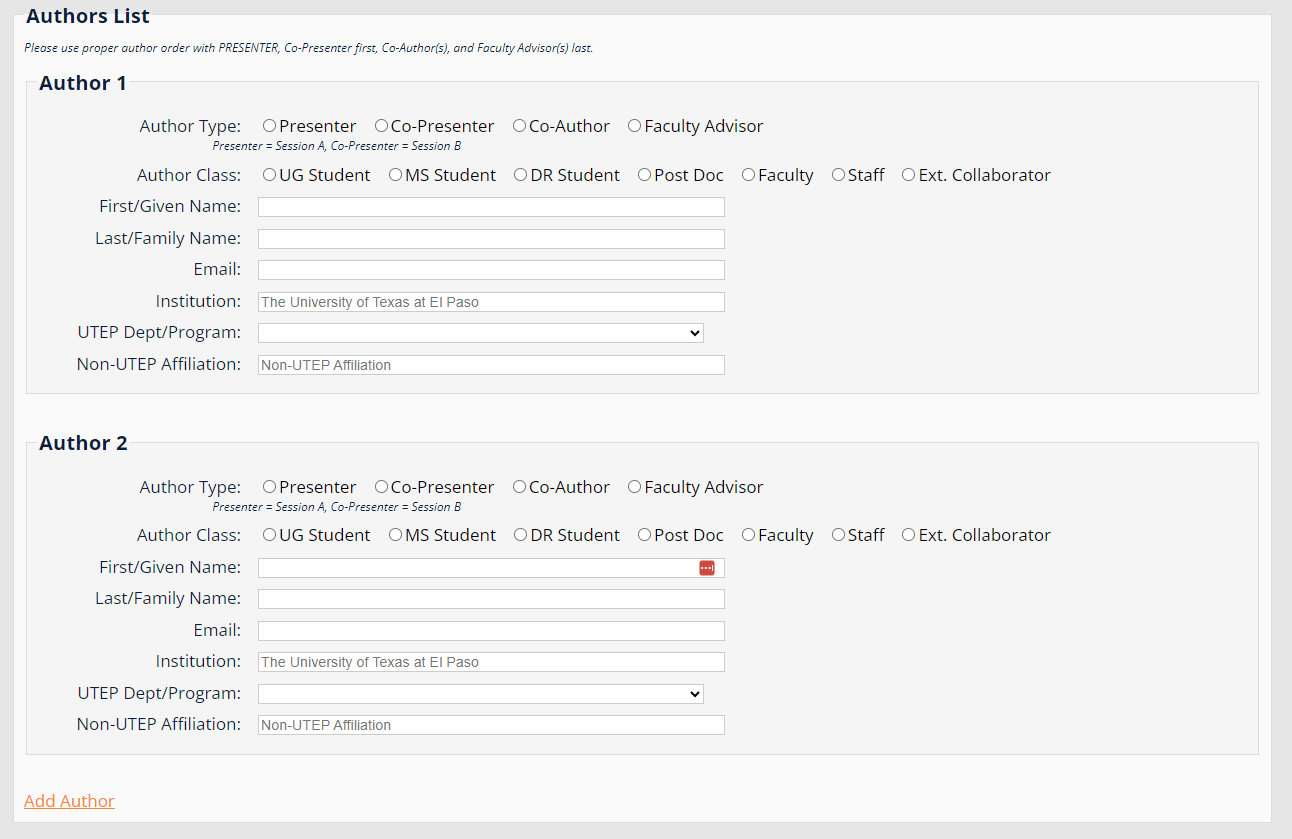The image size is (1292, 839).
Task: Expand Author 2 UTEP Dept/Program dropdown
Action: tap(480, 694)
